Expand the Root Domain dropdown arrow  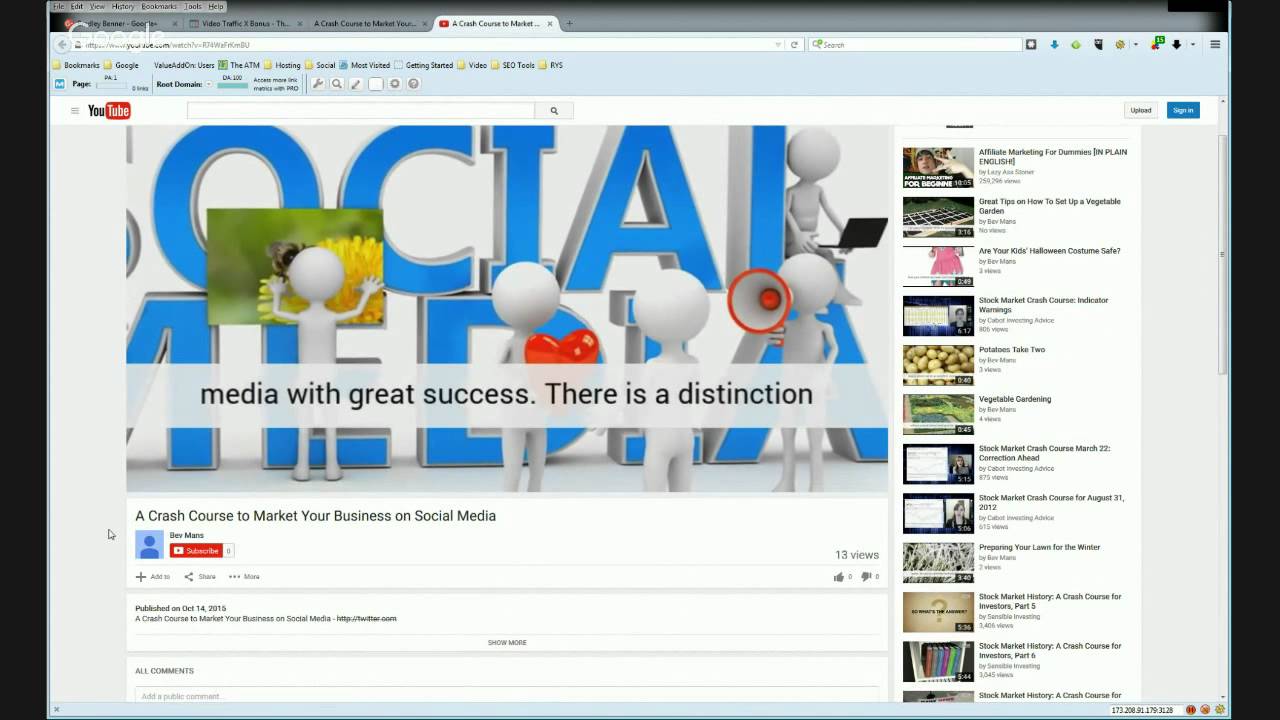(x=208, y=85)
